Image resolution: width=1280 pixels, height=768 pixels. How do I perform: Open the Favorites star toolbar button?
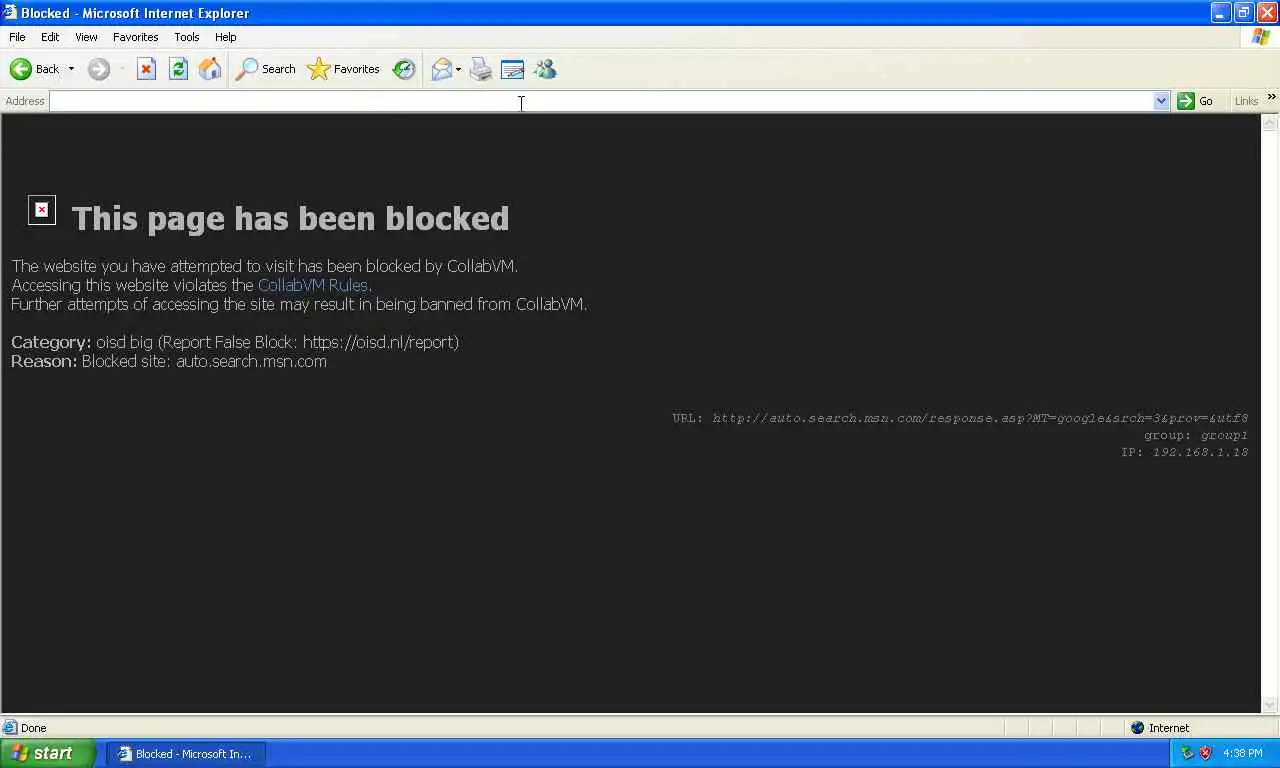344,69
